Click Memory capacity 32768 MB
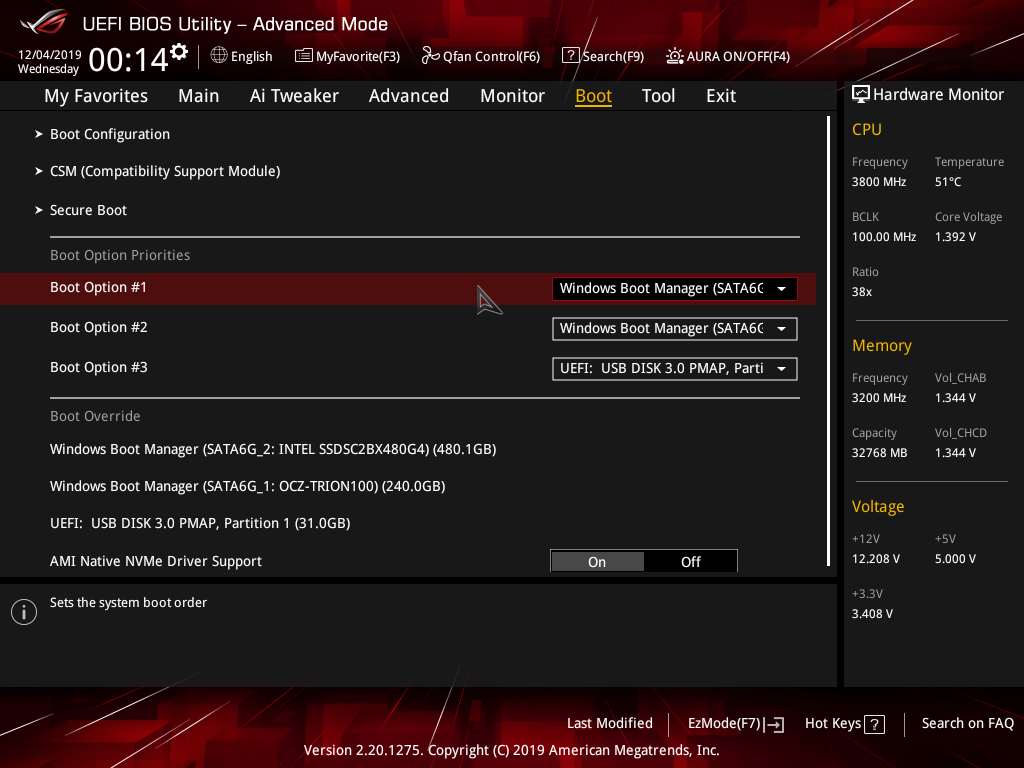Image resolution: width=1024 pixels, height=768 pixels. click(879, 453)
